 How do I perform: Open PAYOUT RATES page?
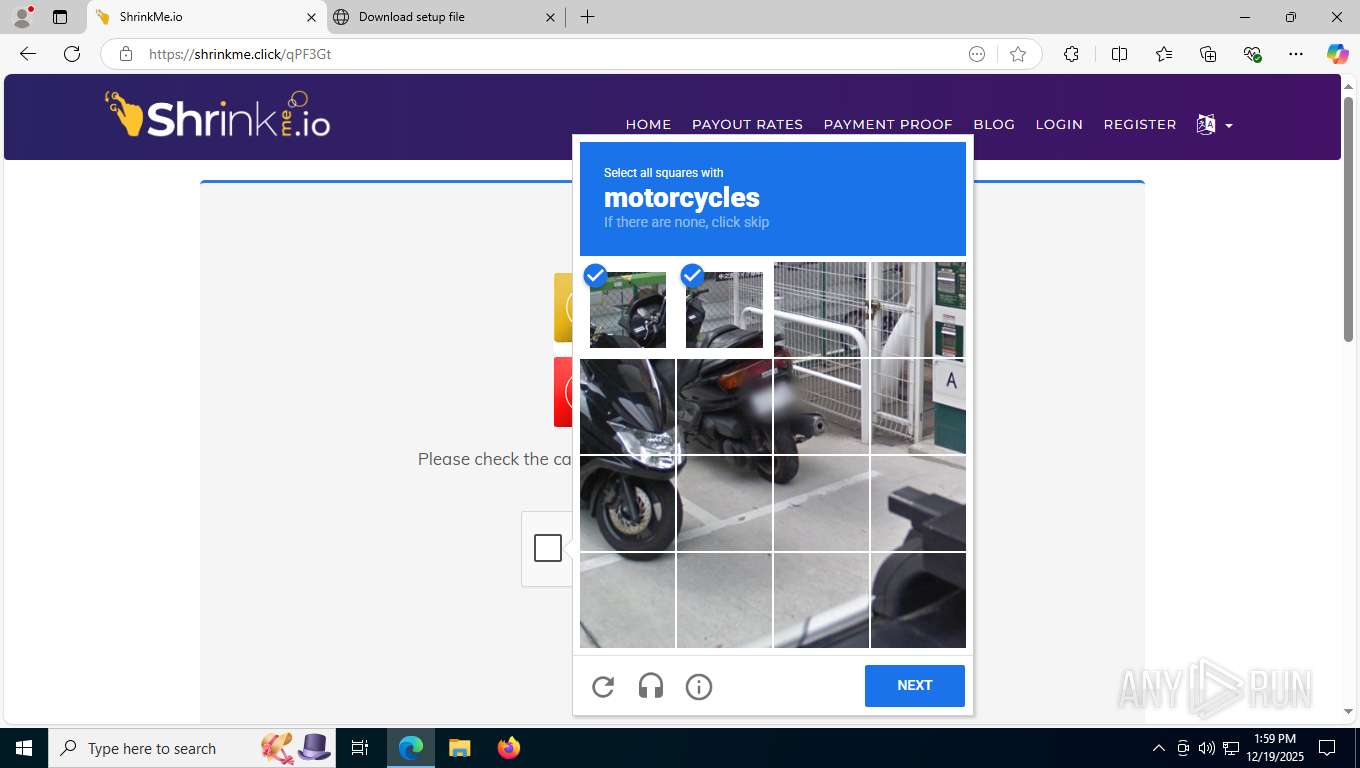(747, 125)
